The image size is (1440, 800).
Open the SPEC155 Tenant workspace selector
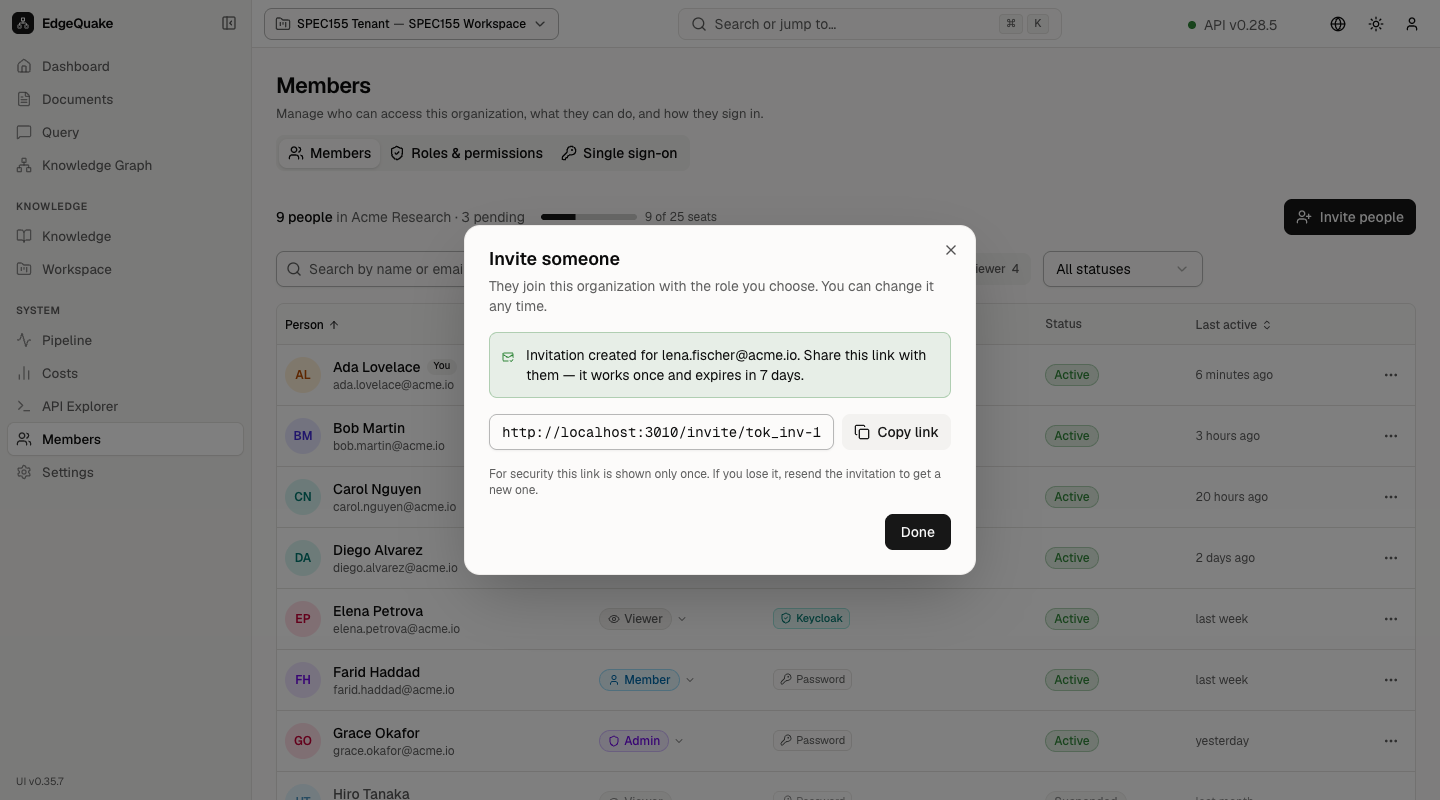411,24
